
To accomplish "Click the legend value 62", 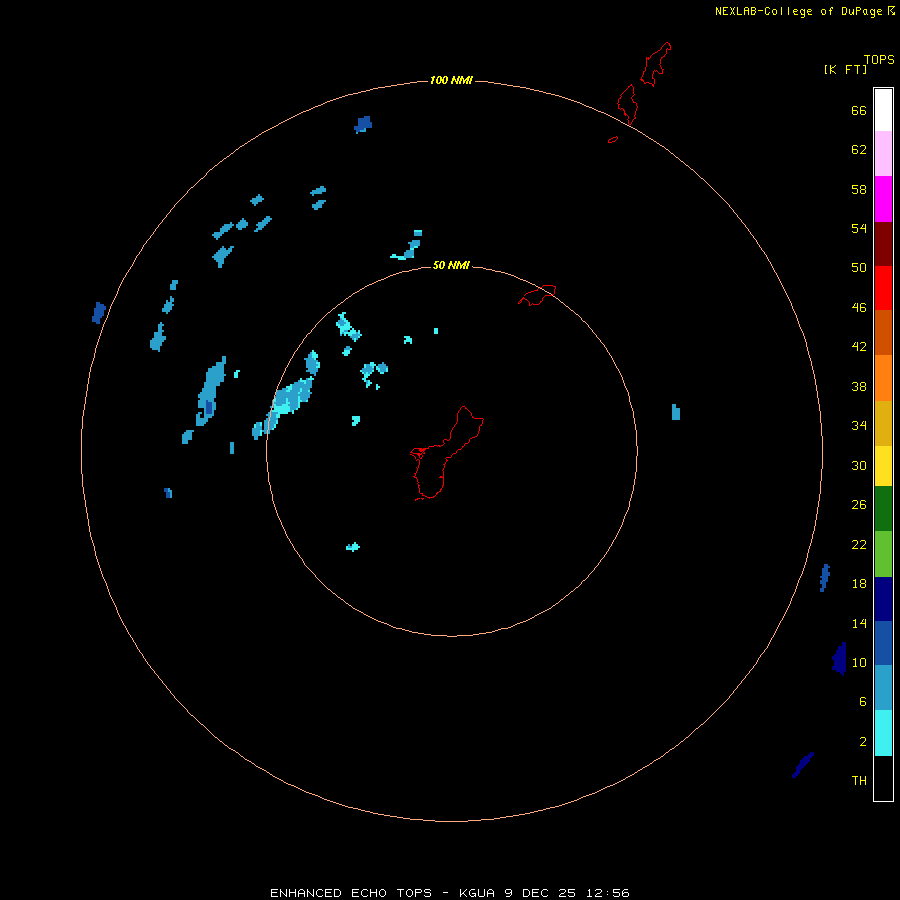I will [859, 150].
